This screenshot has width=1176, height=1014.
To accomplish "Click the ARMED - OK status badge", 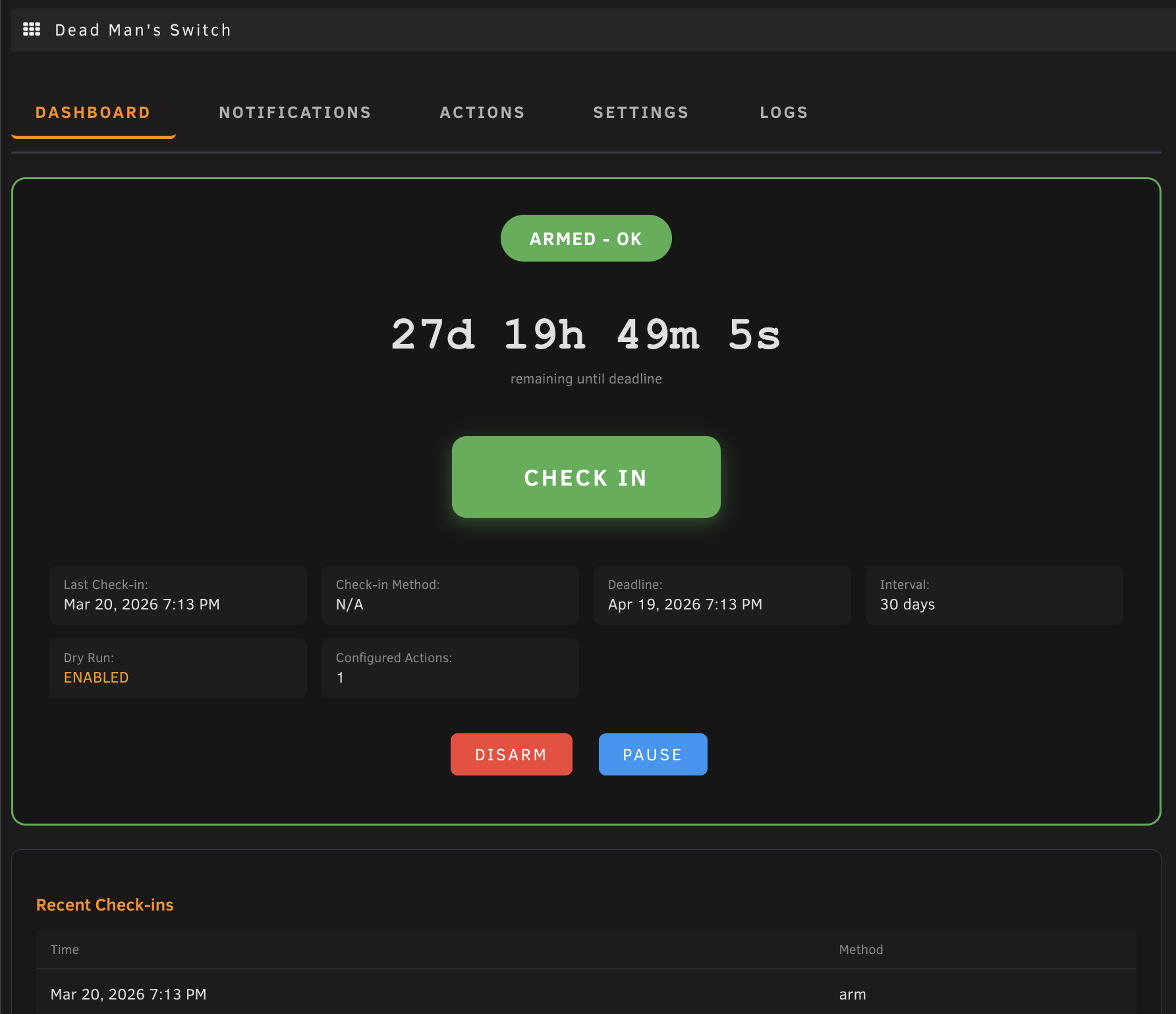I will [x=586, y=239].
